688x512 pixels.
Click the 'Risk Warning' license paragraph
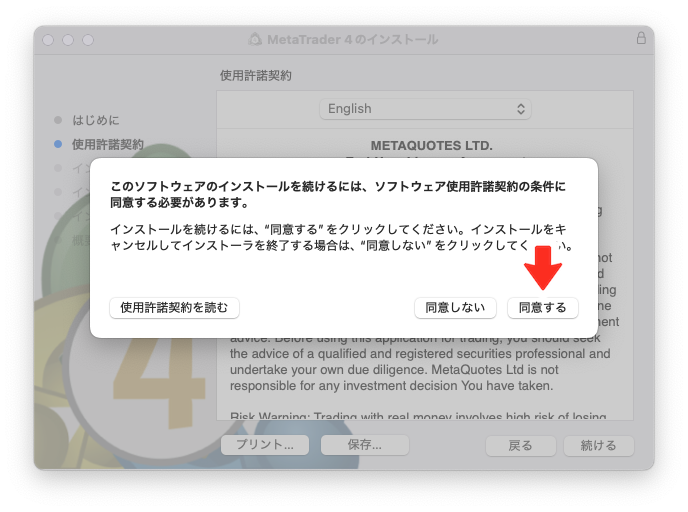[x=418, y=416]
